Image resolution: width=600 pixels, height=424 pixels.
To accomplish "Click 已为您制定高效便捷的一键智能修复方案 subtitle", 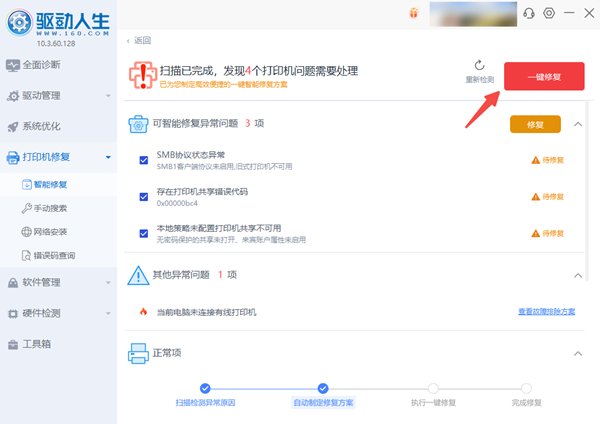I will (x=223, y=85).
